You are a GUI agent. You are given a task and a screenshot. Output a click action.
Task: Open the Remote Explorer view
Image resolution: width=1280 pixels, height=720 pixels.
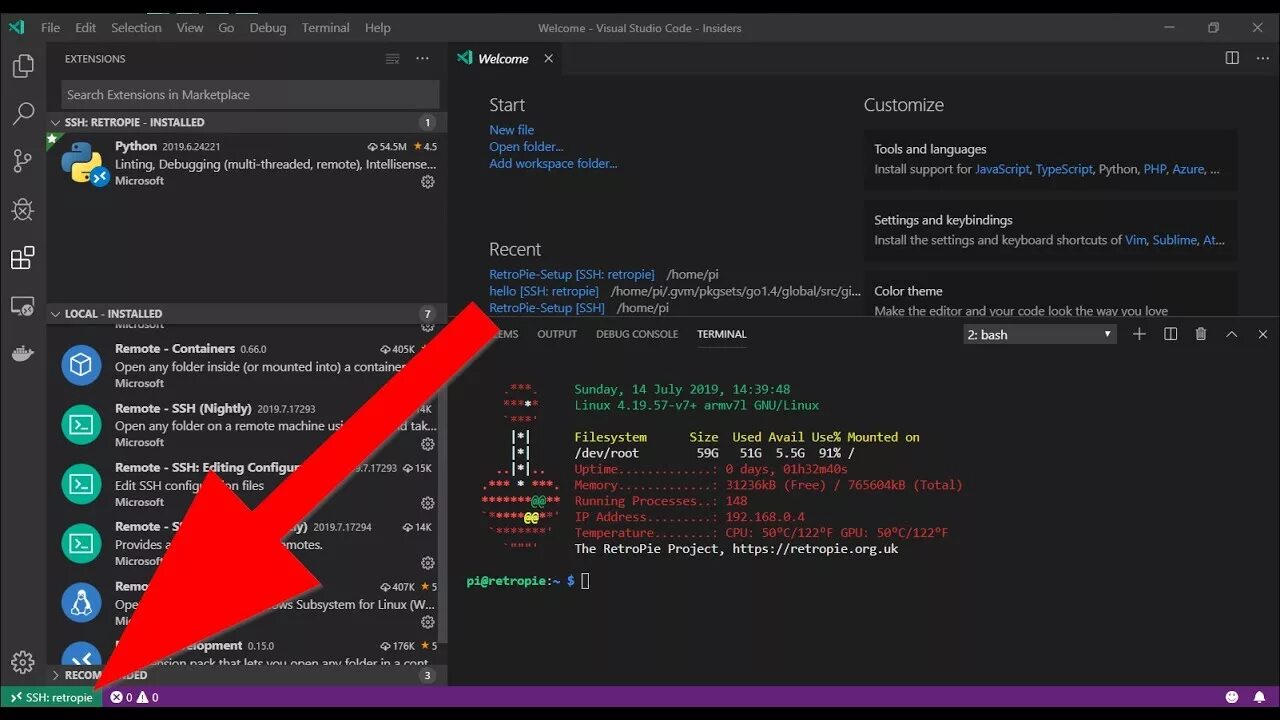(23, 306)
